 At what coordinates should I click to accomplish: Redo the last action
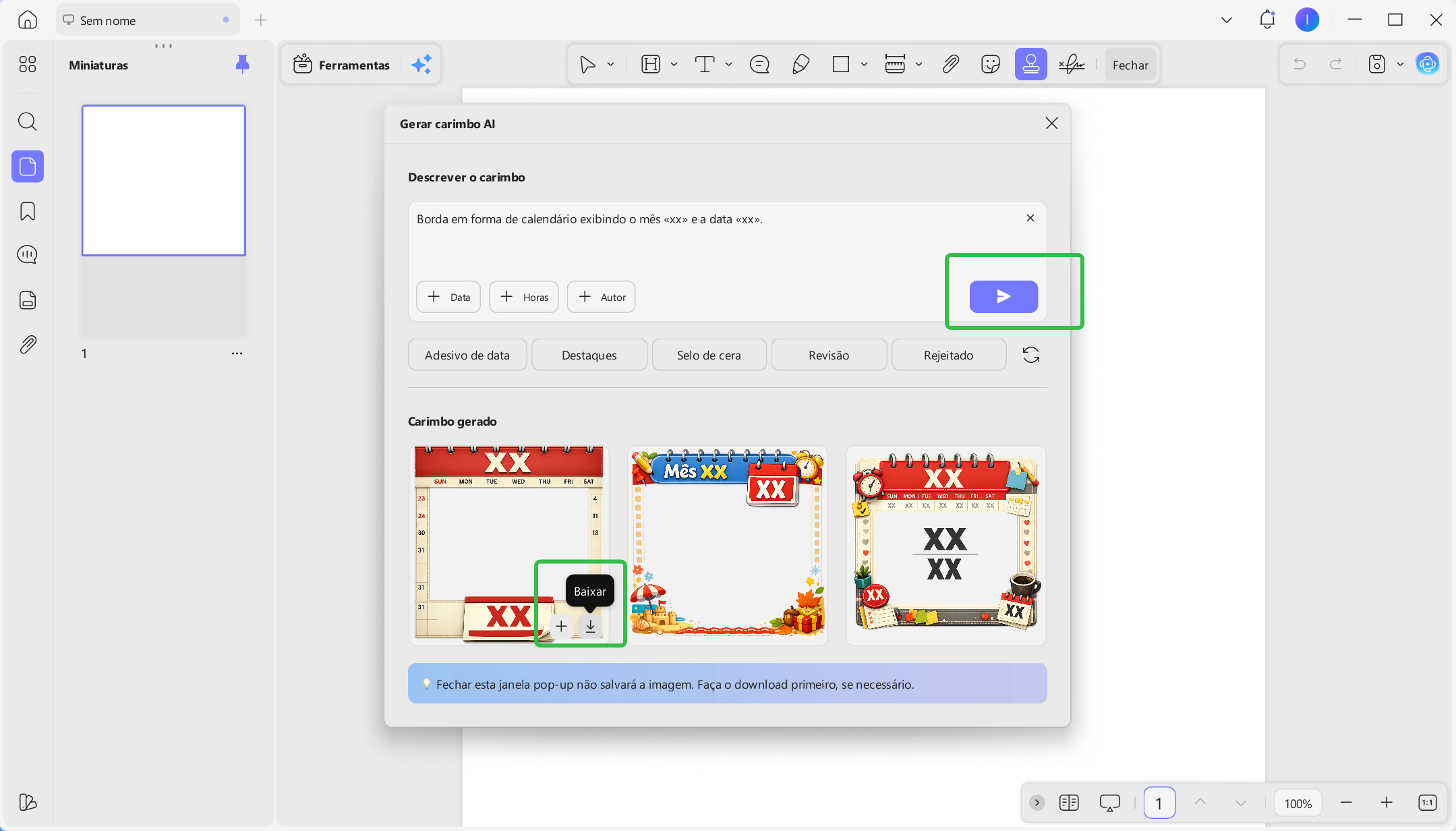(x=1335, y=64)
